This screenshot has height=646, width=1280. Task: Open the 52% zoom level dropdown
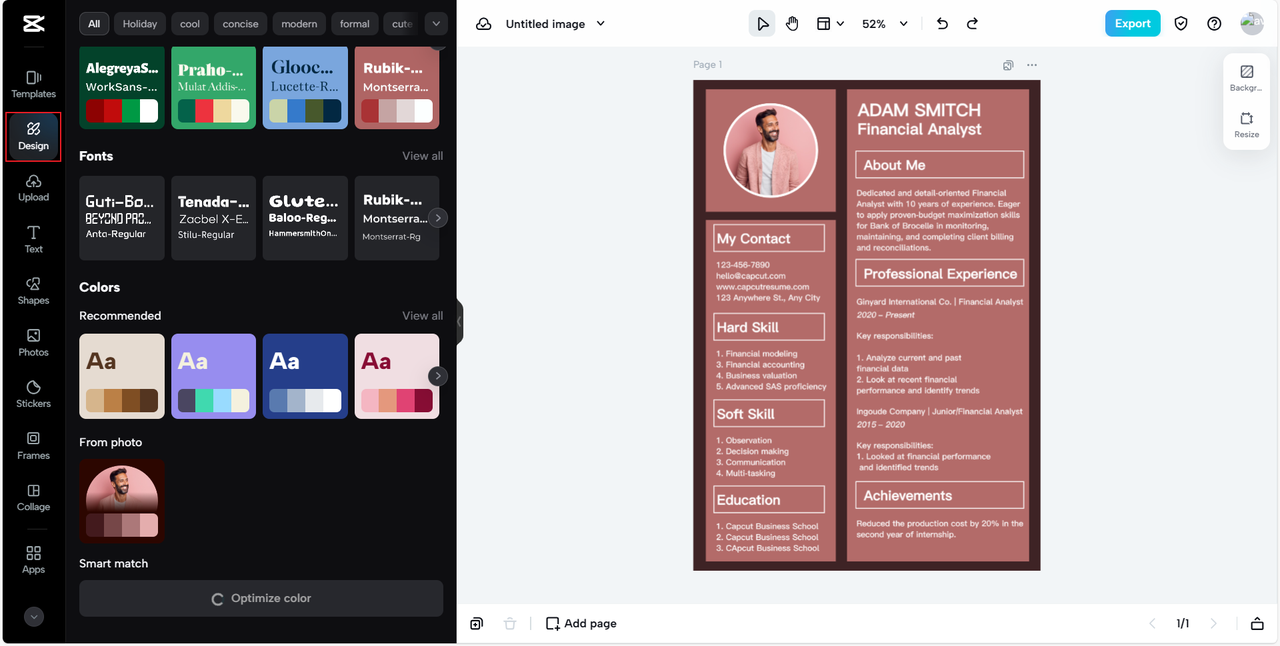pyautogui.click(x=885, y=24)
